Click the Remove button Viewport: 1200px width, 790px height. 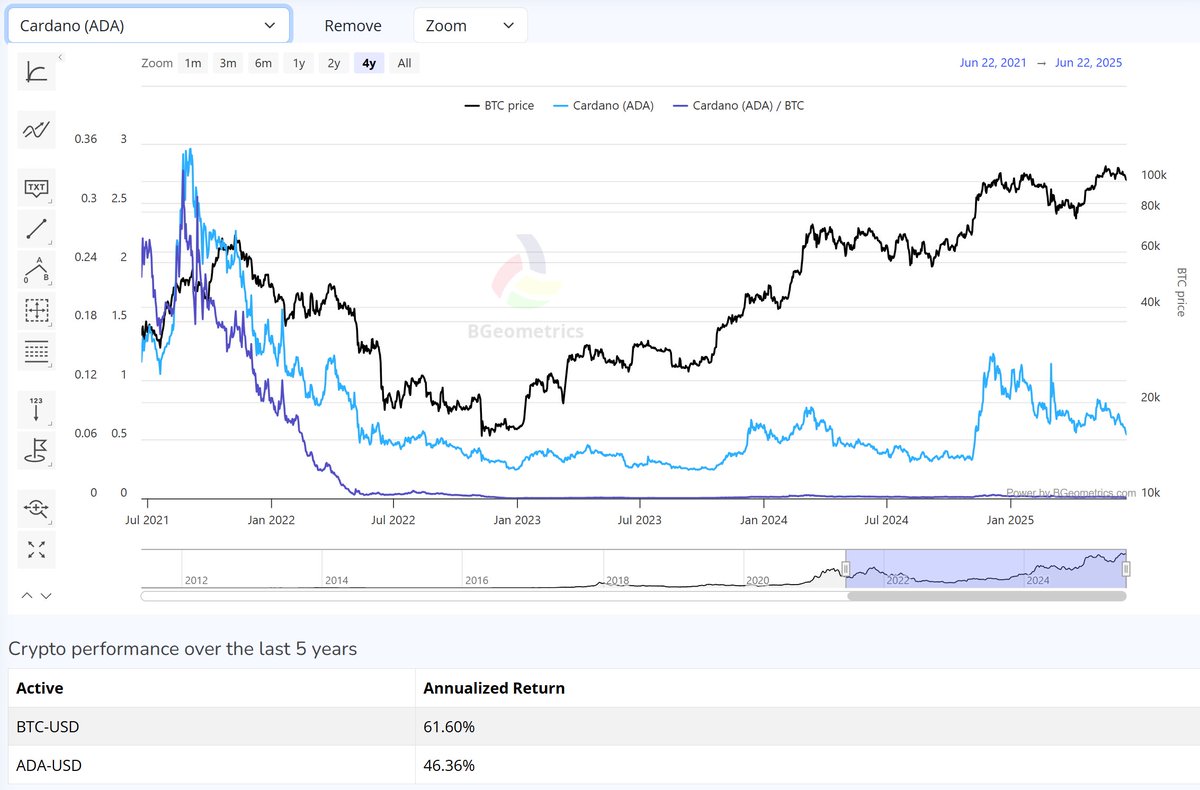(x=353, y=25)
